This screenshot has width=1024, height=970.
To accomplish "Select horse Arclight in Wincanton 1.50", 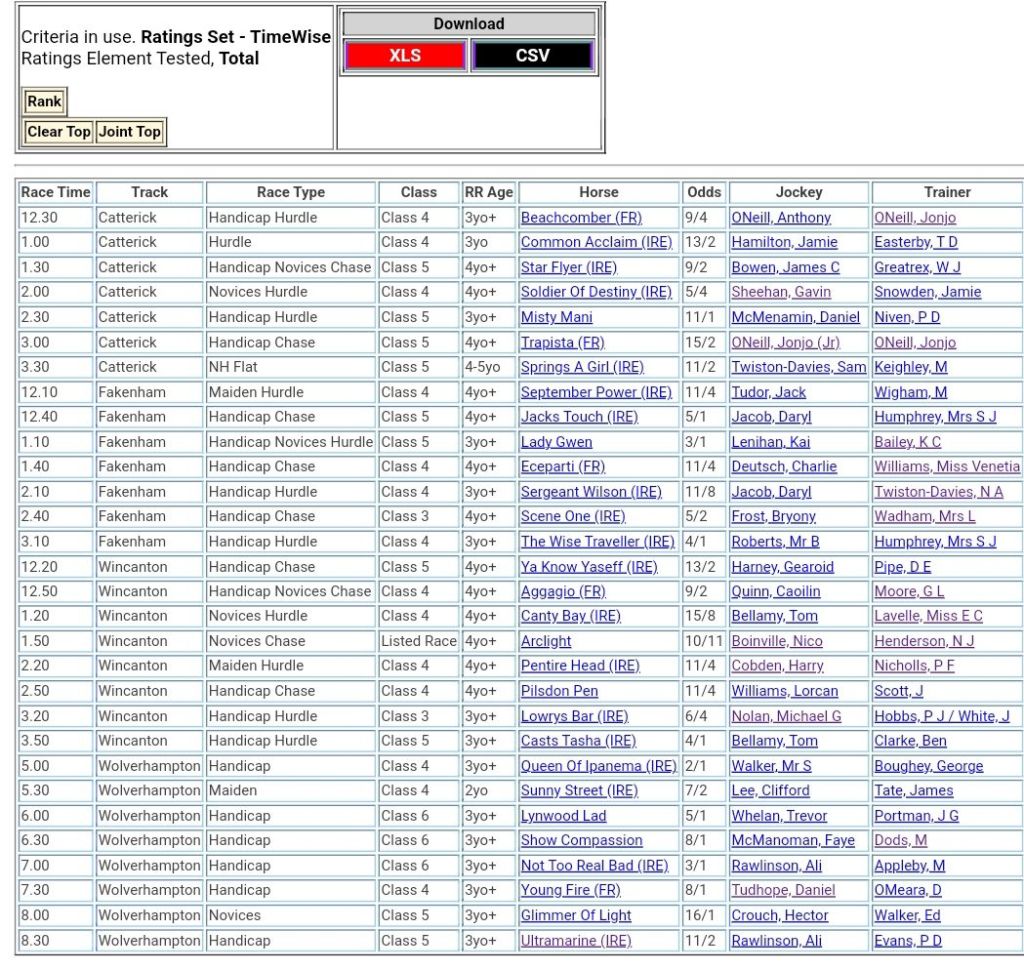I will [x=546, y=641].
